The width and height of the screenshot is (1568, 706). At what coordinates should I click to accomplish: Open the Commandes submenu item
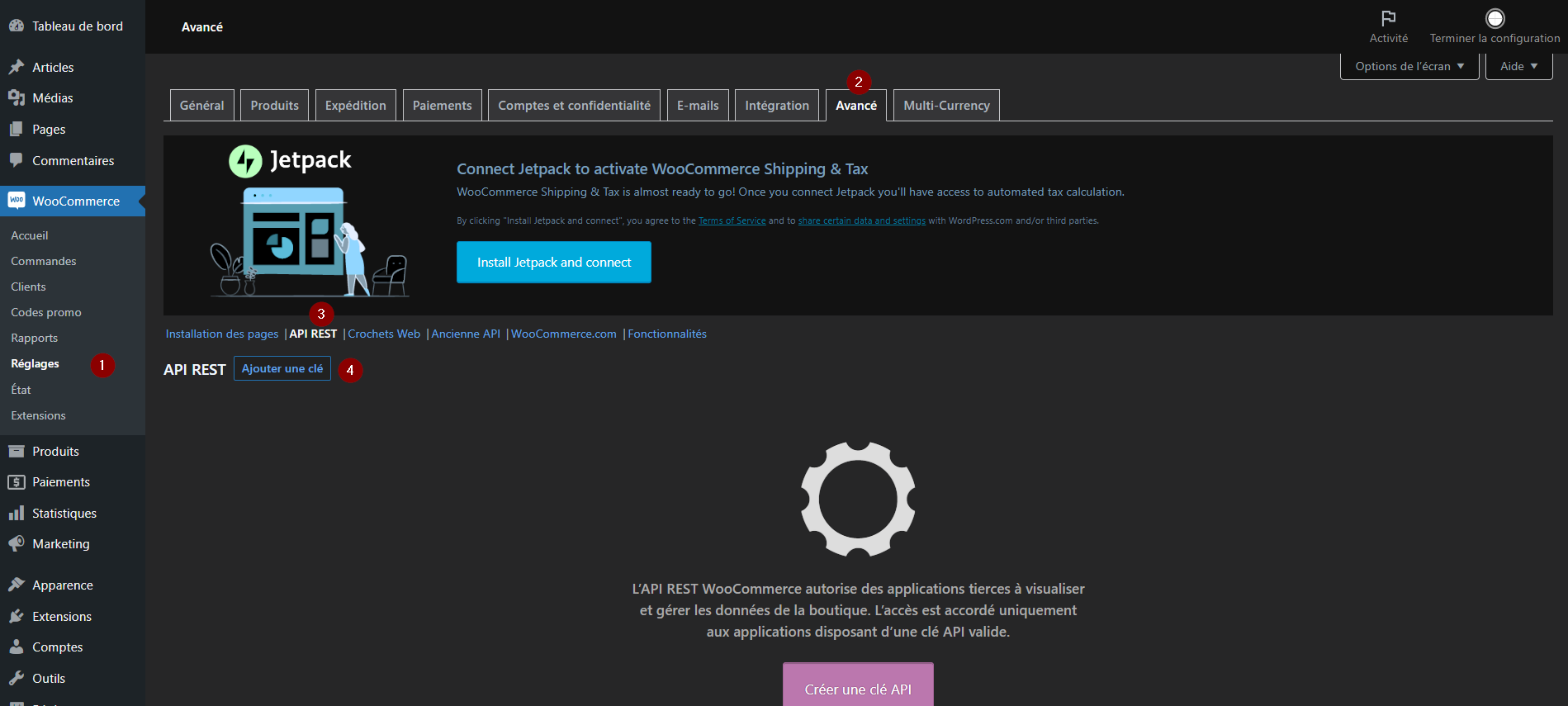[x=44, y=261]
